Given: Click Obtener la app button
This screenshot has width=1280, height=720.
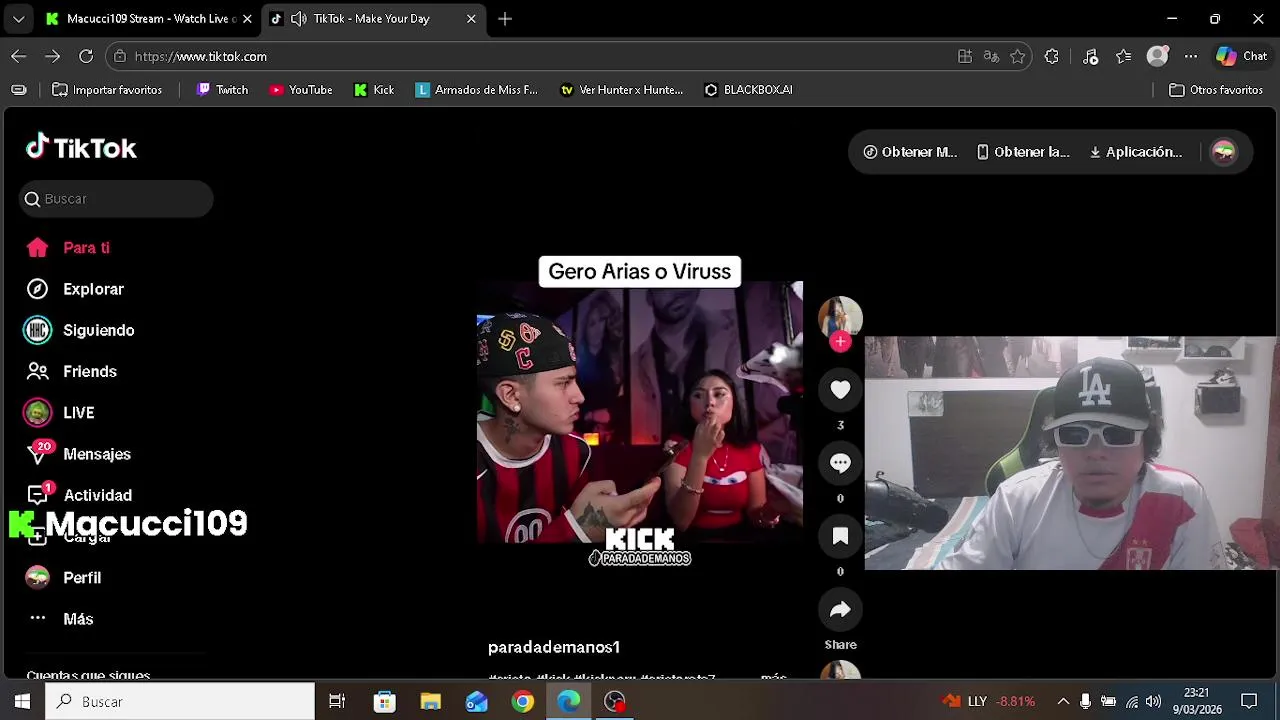Looking at the screenshot, I should click(x=1023, y=152).
